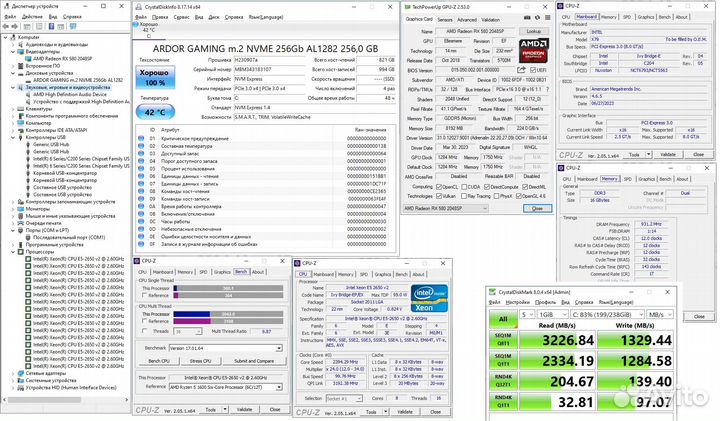The image size is (720, 421).
Task: Click the Submit and Compare button
Action: (x=254, y=361)
